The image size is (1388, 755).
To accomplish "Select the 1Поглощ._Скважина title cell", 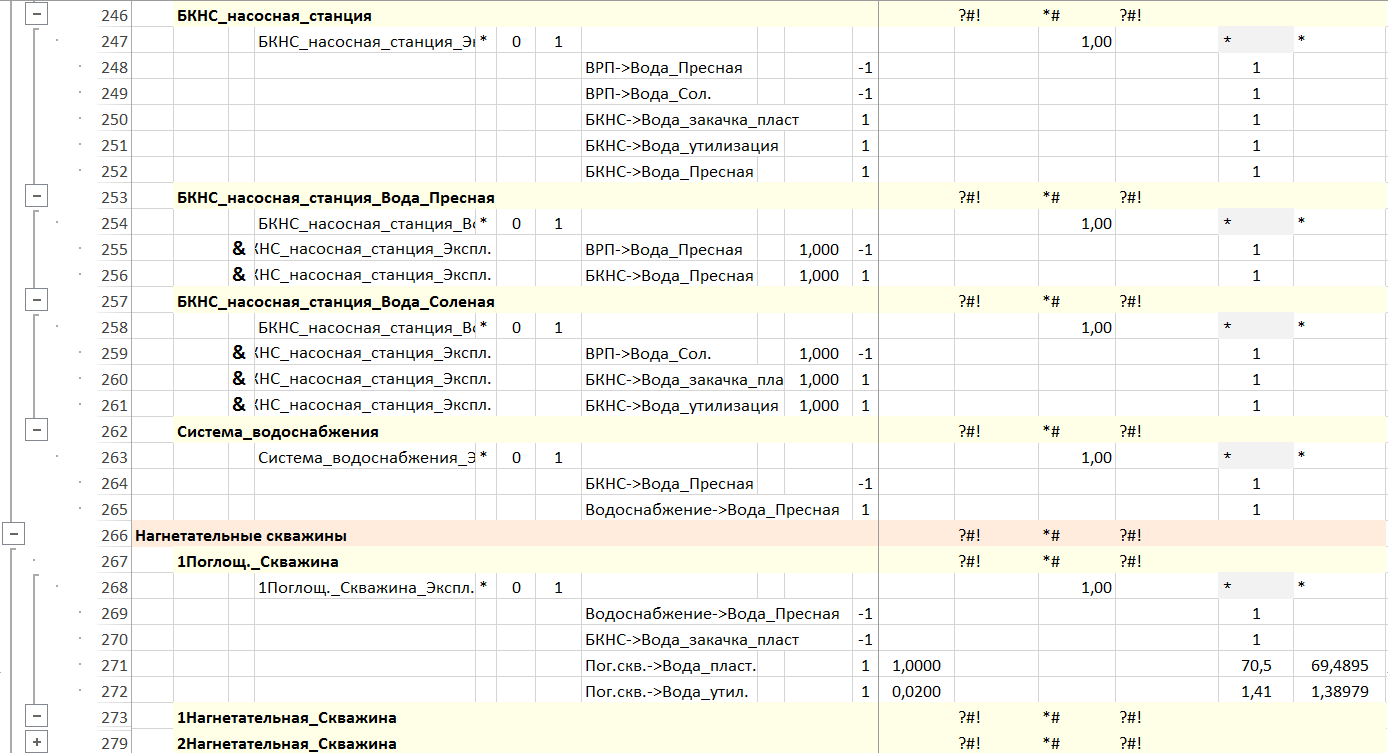I will (x=258, y=562).
